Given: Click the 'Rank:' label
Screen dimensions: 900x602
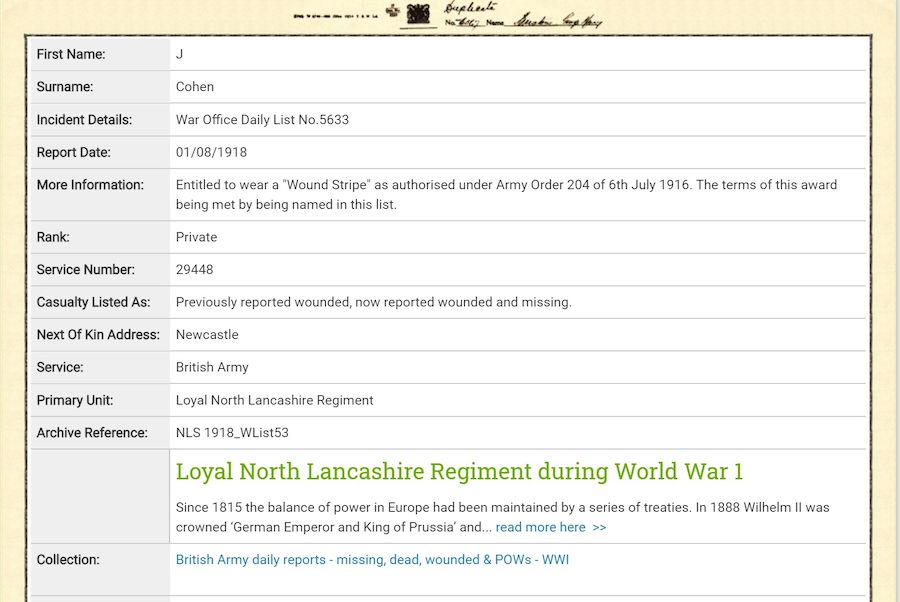Looking at the screenshot, I should coord(53,237).
